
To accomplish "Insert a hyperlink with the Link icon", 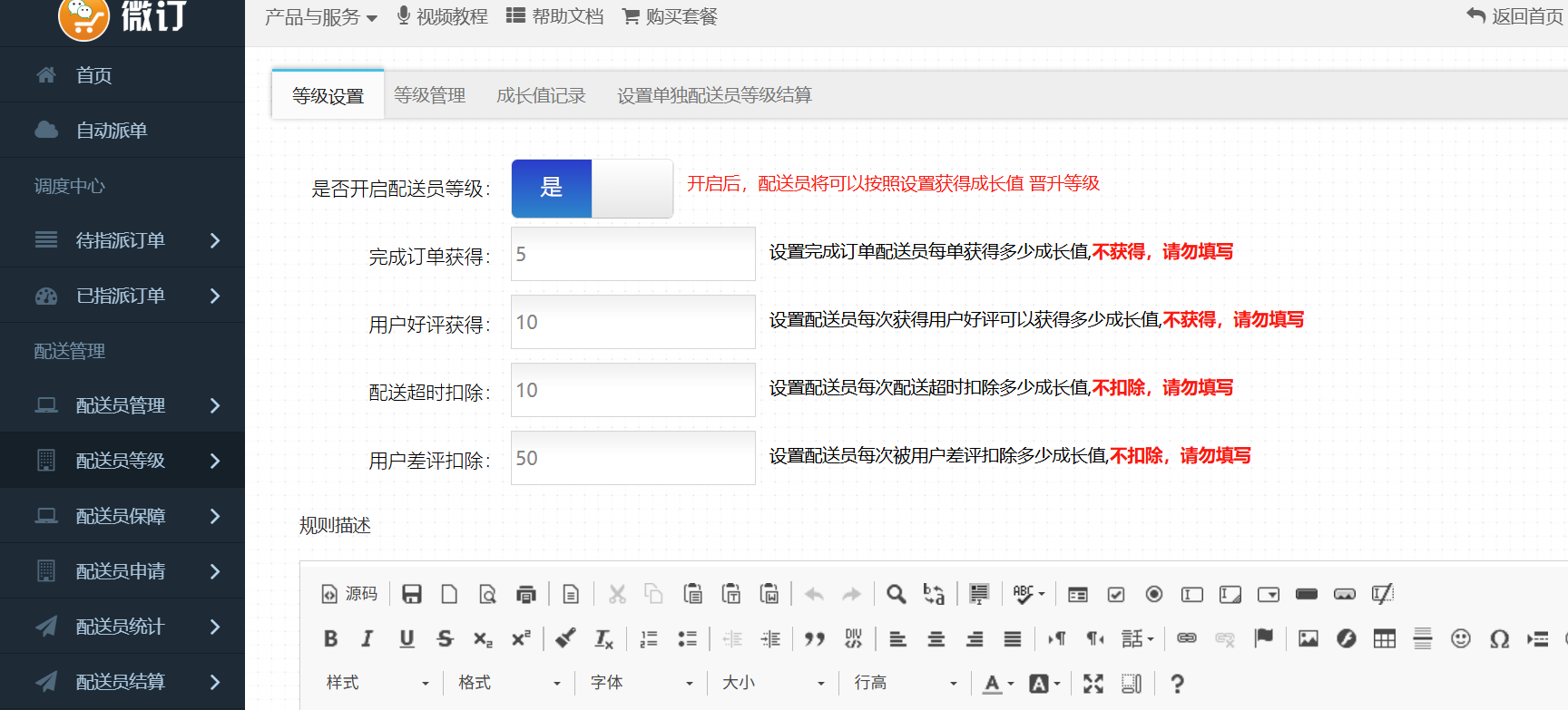I will click(x=1187, y=638).
